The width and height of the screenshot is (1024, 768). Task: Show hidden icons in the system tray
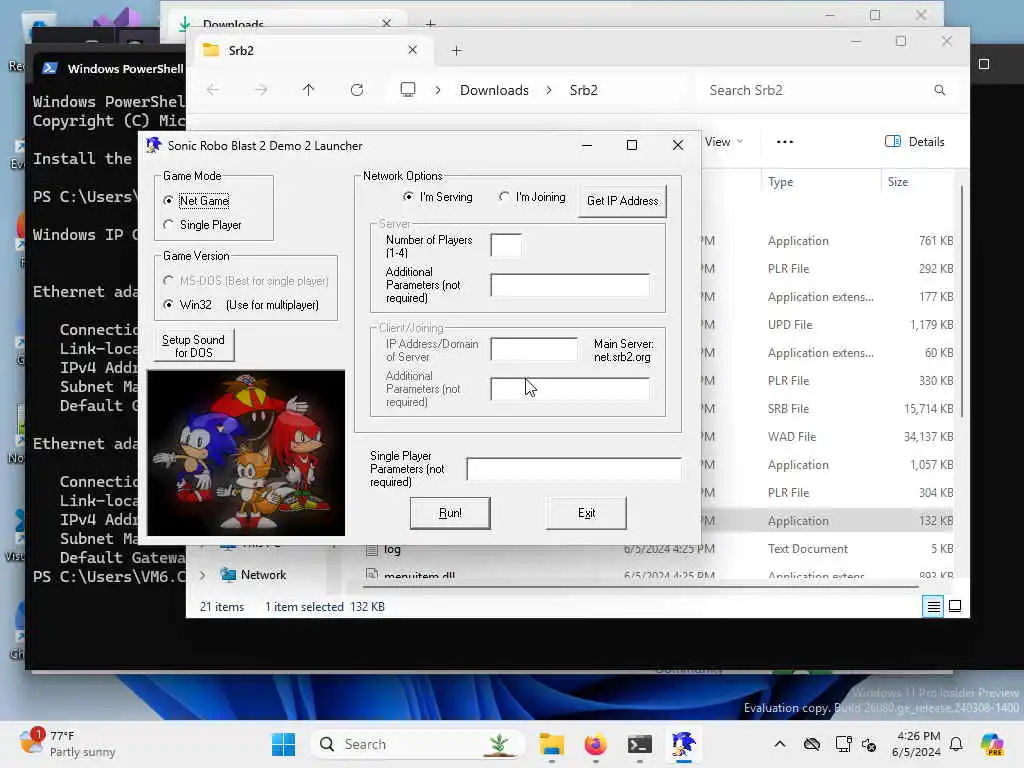click(780, 744)
